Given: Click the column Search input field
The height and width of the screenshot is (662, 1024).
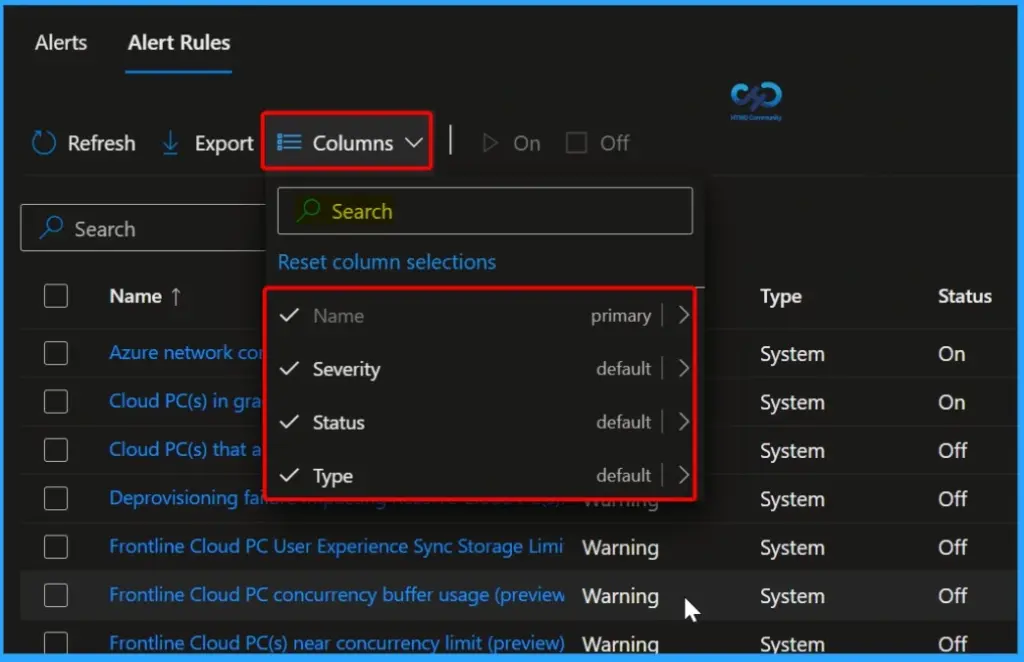Looking at the screenshot, I should pyautogui.click(x=485, y=211).
